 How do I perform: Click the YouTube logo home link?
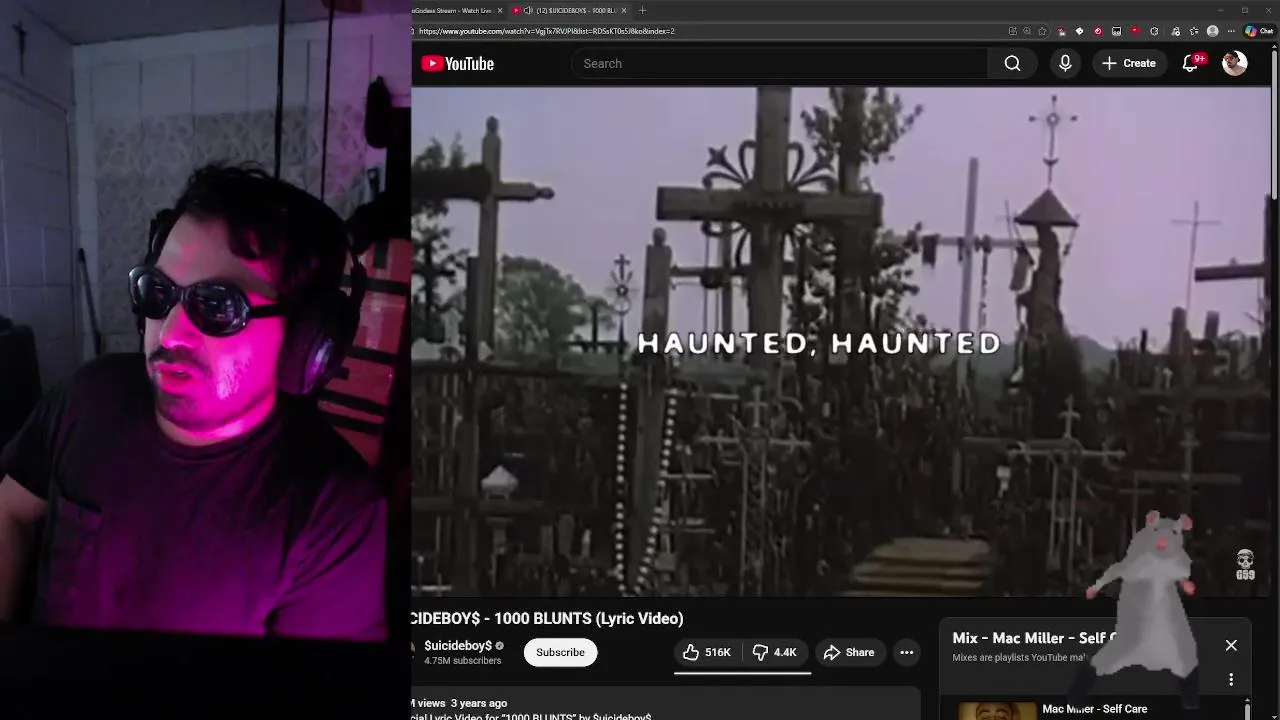(x=458, y=64)
